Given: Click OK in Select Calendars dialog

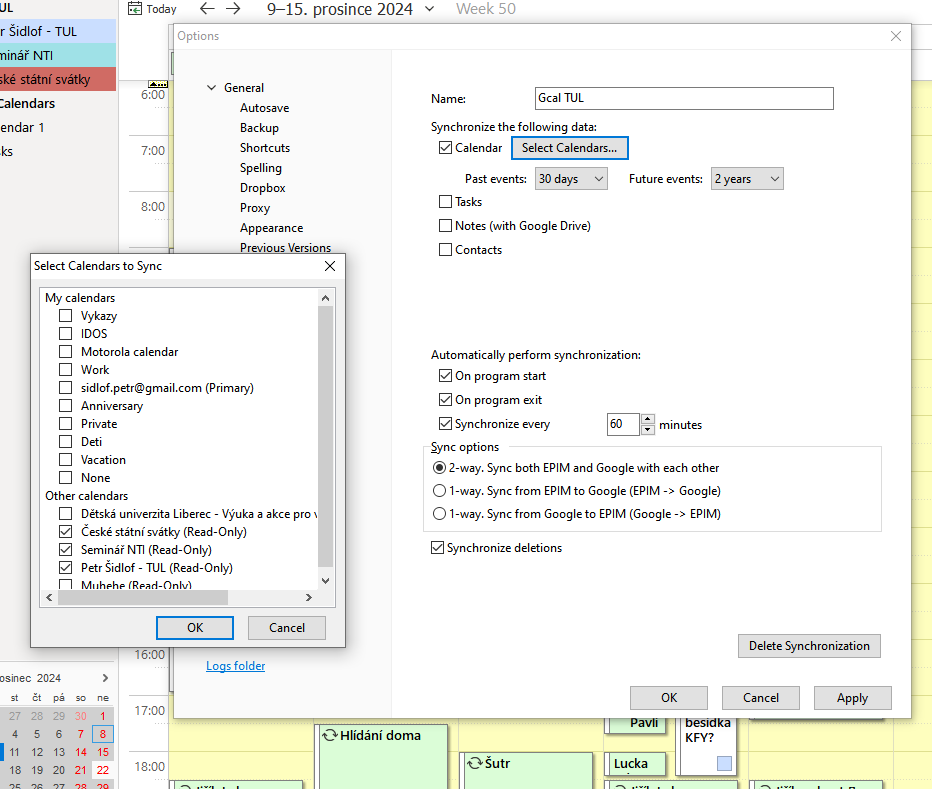Looking at the screenshot, I should tap(195, 628).
